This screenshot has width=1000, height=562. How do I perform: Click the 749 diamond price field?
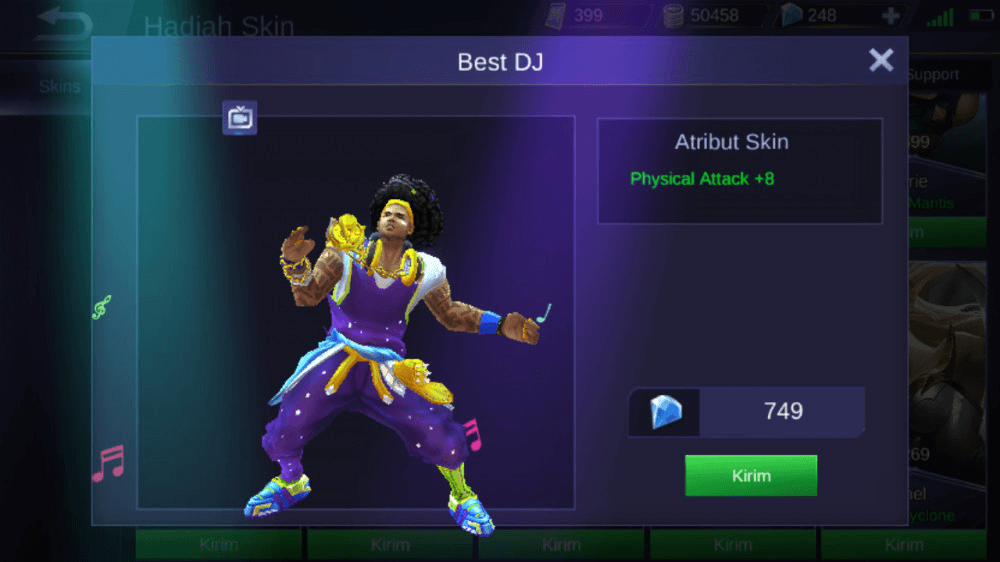pyautogui.click(x=746, y=411)
